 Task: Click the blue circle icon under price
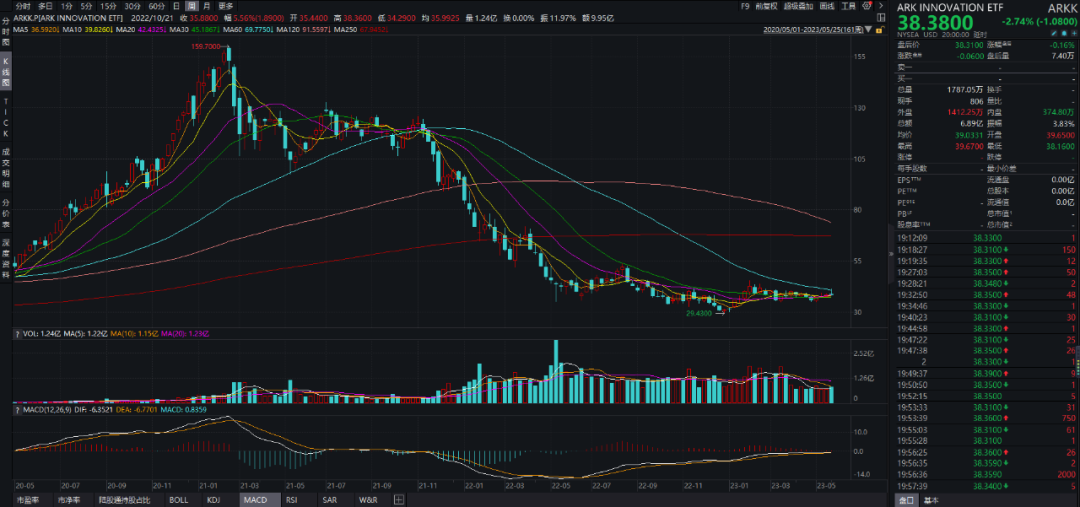point(1064,34)
